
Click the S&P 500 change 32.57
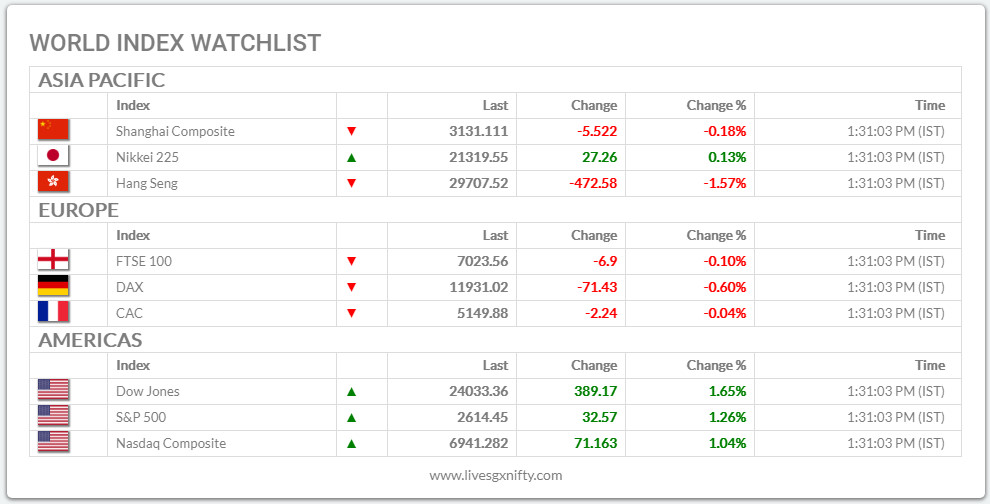point(599,417)
